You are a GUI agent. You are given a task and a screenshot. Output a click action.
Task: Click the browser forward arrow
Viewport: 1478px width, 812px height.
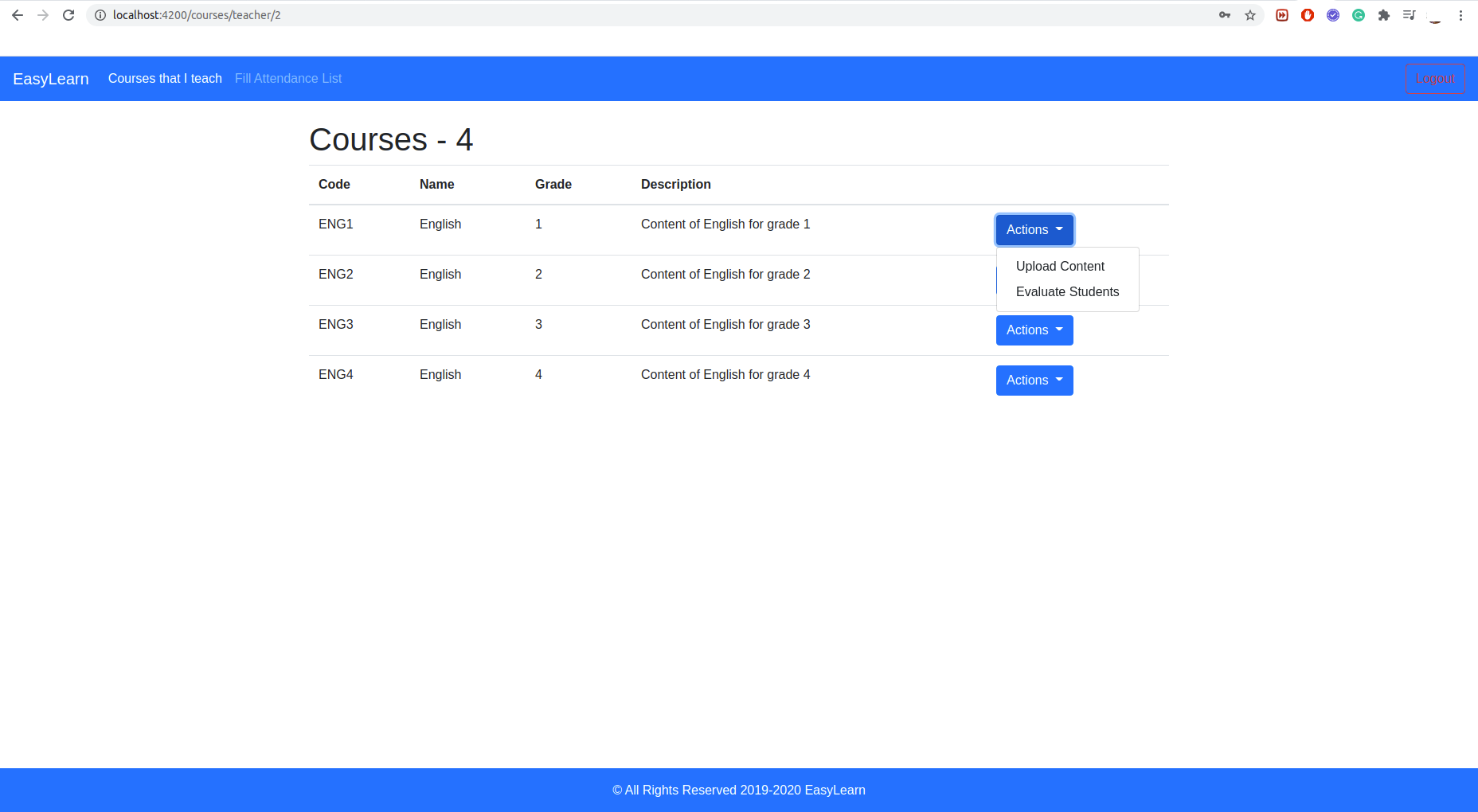click(x=43, y=15)
